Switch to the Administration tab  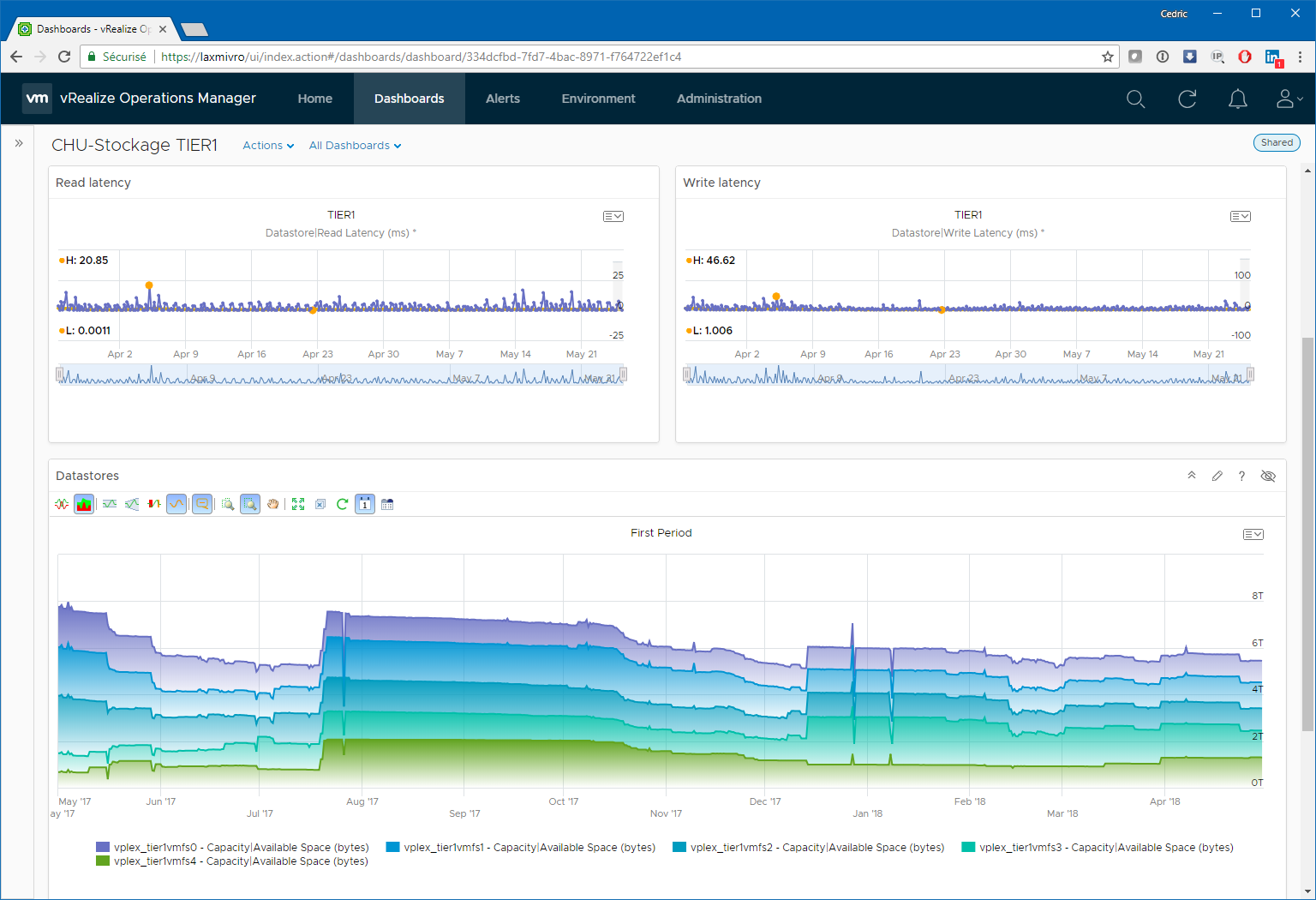(x=719, y=99)
